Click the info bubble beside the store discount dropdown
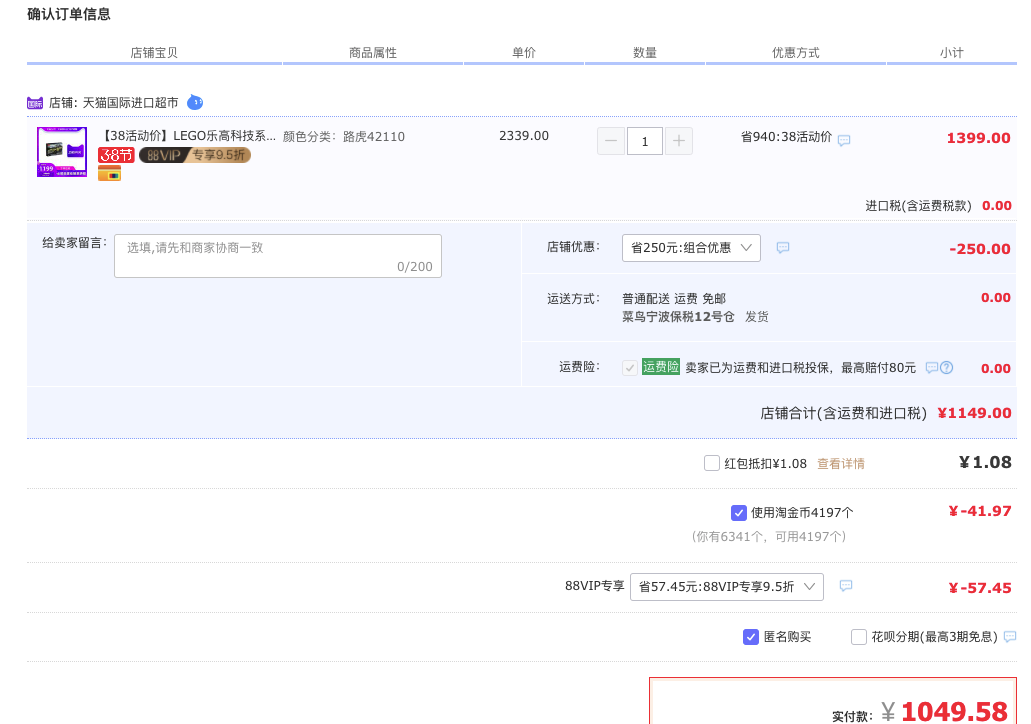Viewport: 1031px width, 724px height. [782, 247]
